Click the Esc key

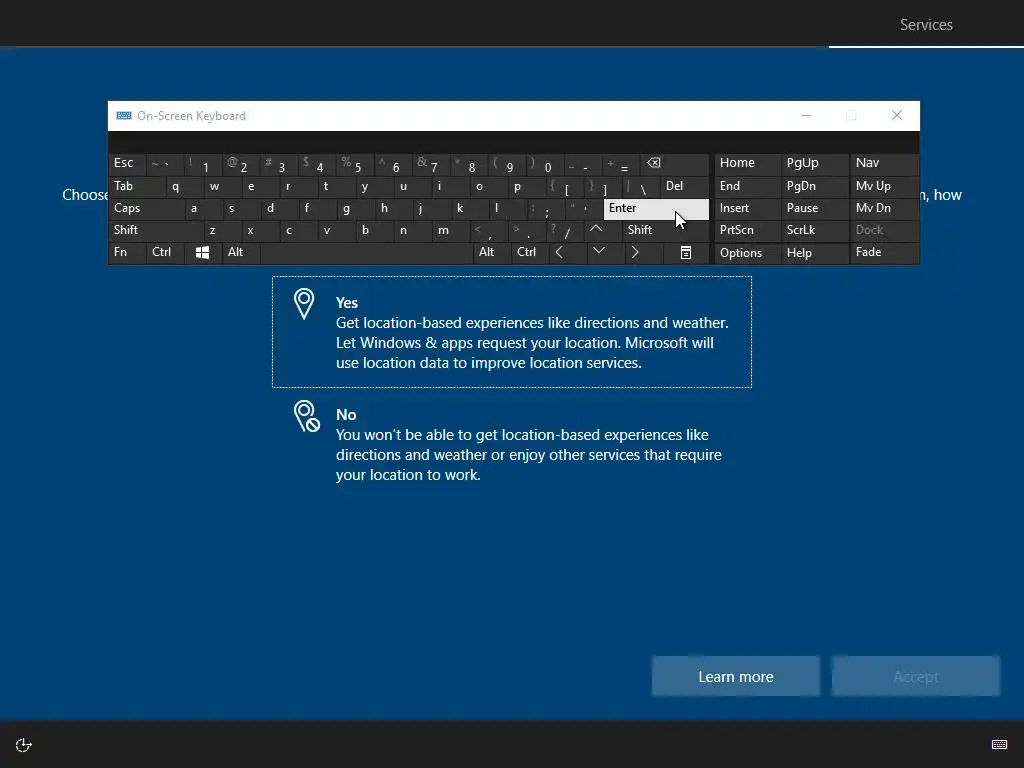(127, 164)
